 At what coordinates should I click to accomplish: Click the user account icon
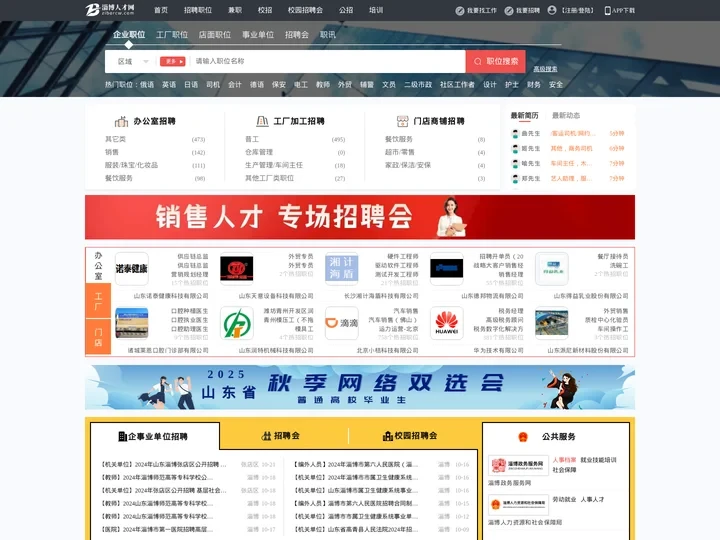pos(552,10)
